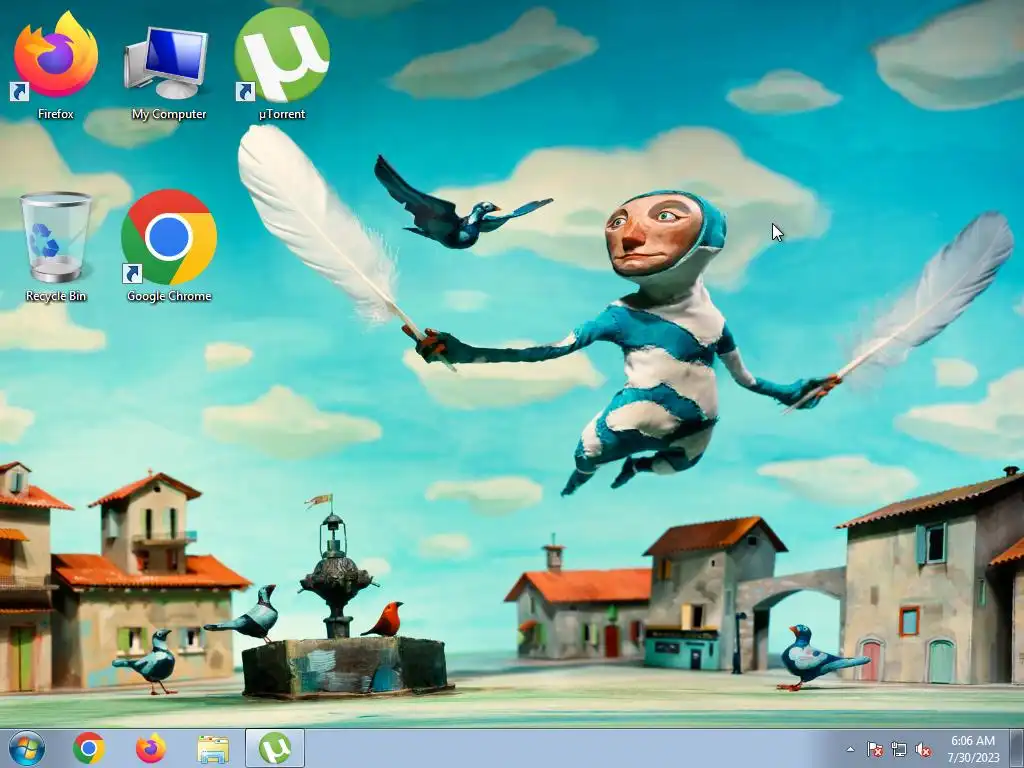Launch Firefox from the taskbar
Screen dimensions: 1024x768
point(151,748)
